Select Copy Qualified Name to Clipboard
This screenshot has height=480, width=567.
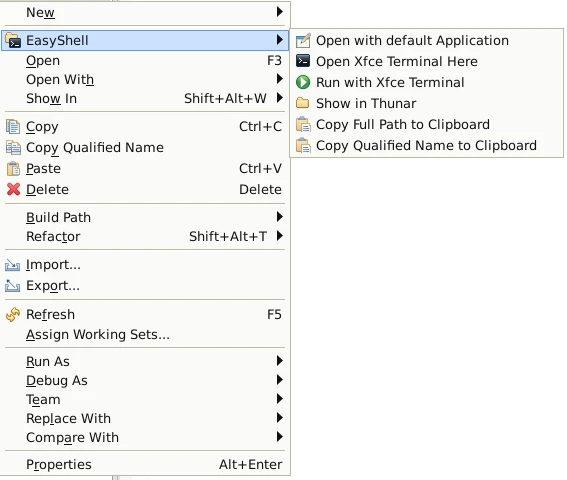point(426,145)
